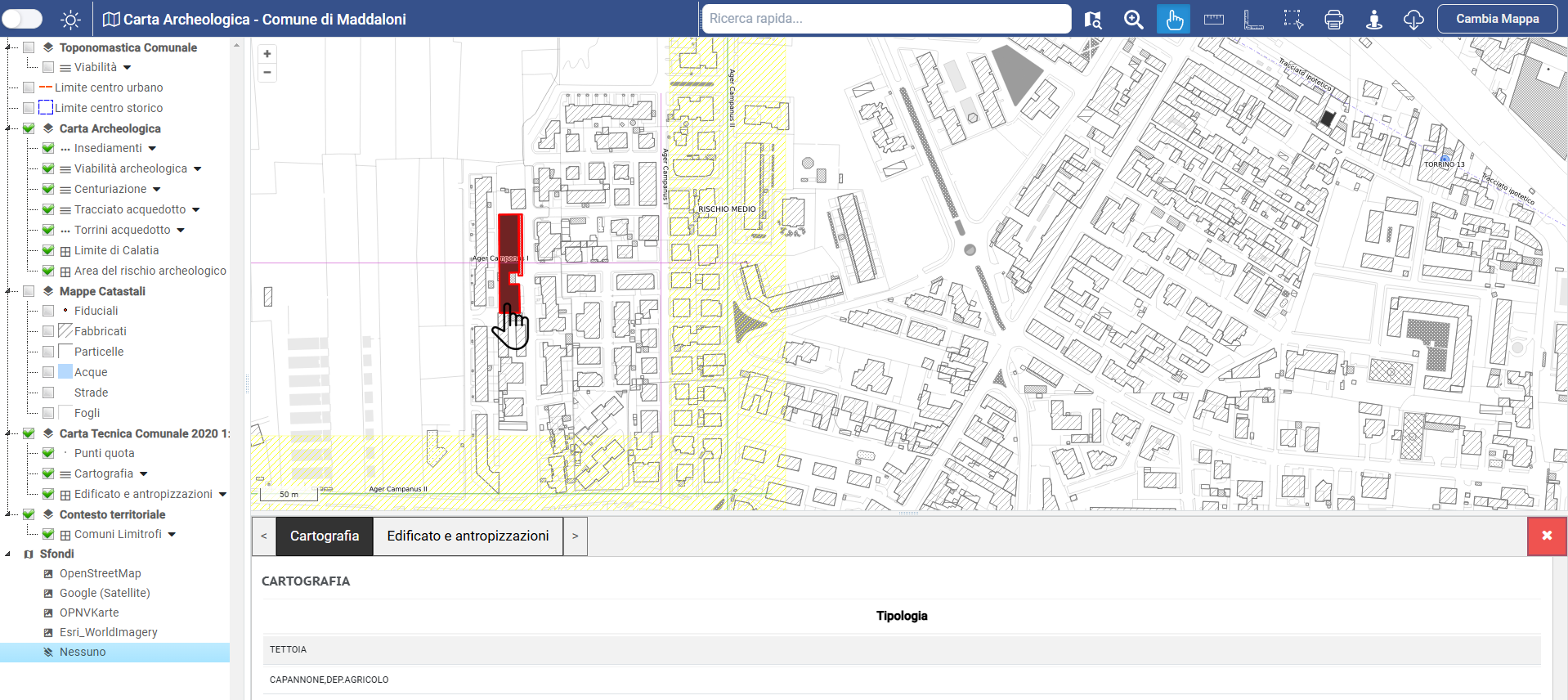Choose the square-ruler area measure tool
Image resolution: width=1568 pixels, height=700 pixels.
(x=1253, y=20)
